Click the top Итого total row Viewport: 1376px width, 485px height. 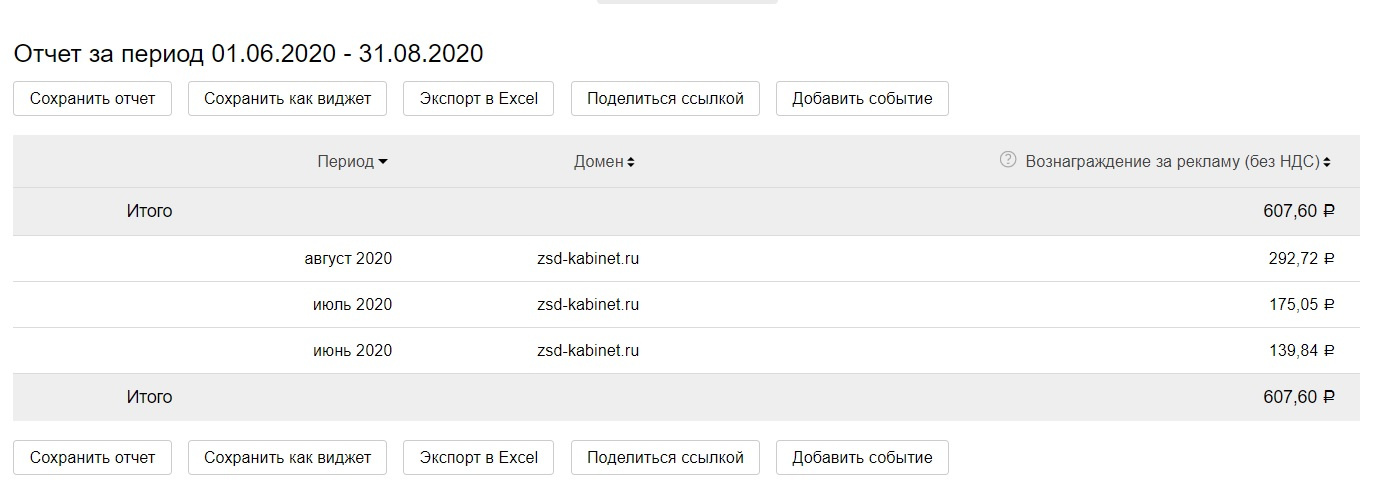coord(150,211)
